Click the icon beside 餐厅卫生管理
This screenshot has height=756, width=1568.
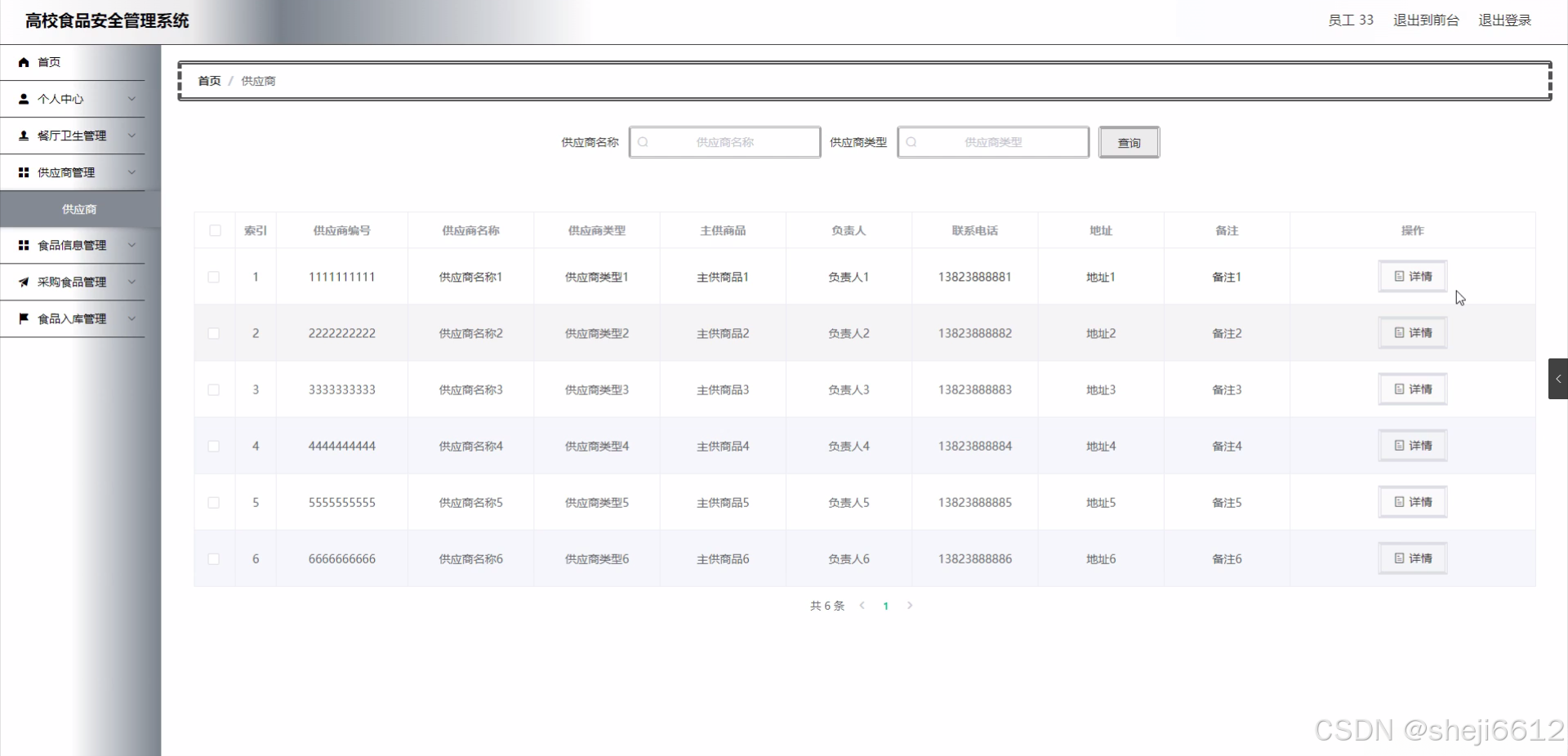(24, 136)
